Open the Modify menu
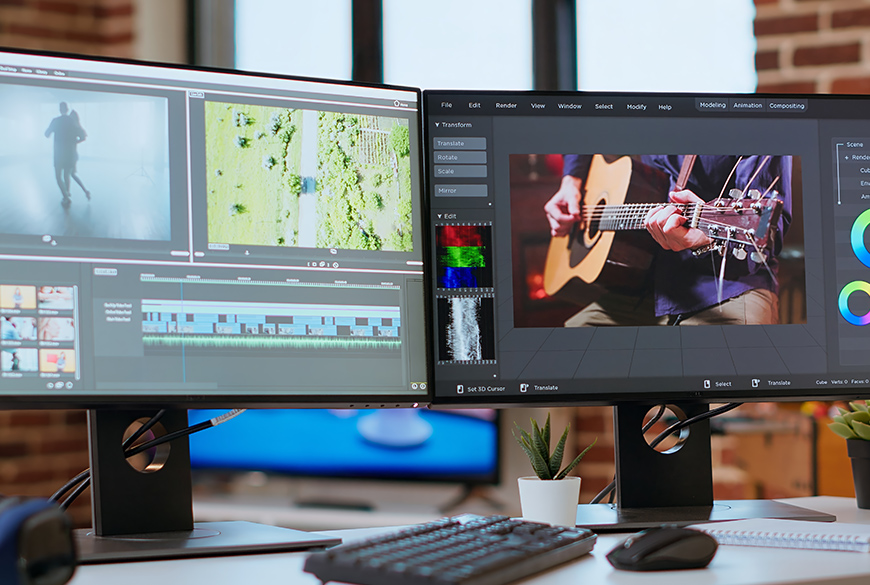The height and width of the screenshot is (585, 870). (636, 107)
